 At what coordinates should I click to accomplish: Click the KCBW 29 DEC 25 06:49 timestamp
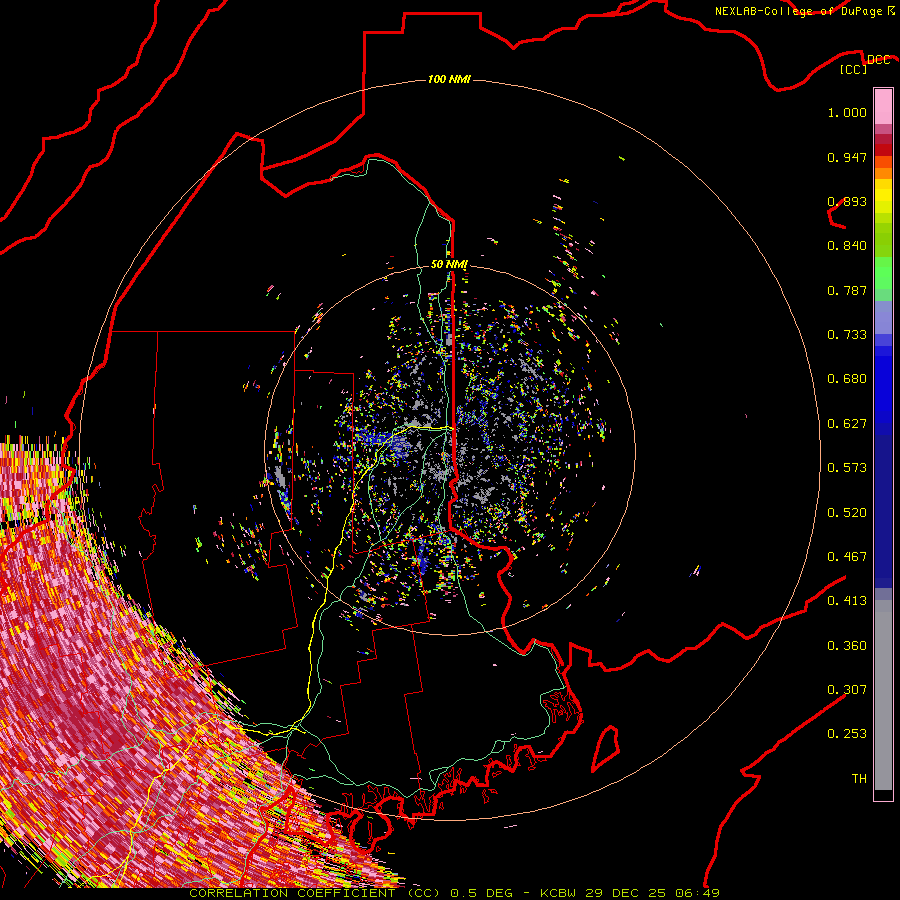[x=630, y=893]
